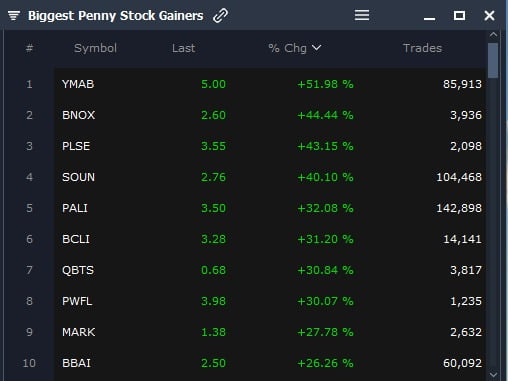This screenshot has width=508, height=381.
Task: Maximize the Penny Stock Gainers window
Action: click(x=459, y=15)
